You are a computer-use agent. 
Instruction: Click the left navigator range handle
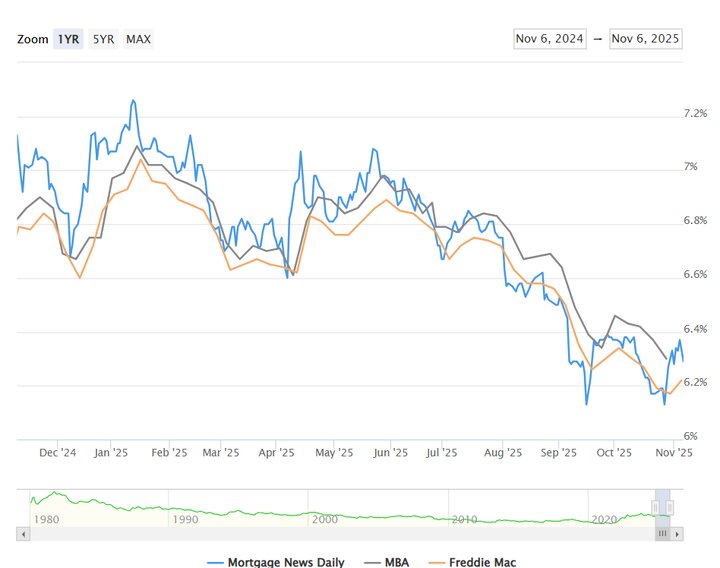coord(656,507)
